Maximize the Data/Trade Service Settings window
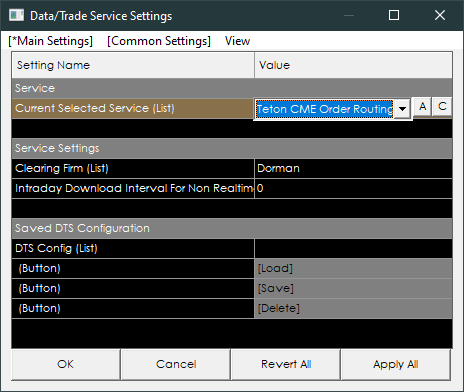The image size is (464, 392). (394, 15)
